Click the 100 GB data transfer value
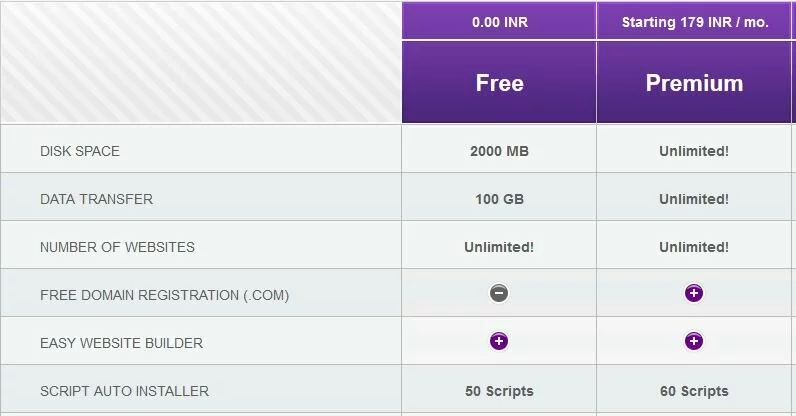Viewport: 796px width, 416px height. click(x=499, y=199)
